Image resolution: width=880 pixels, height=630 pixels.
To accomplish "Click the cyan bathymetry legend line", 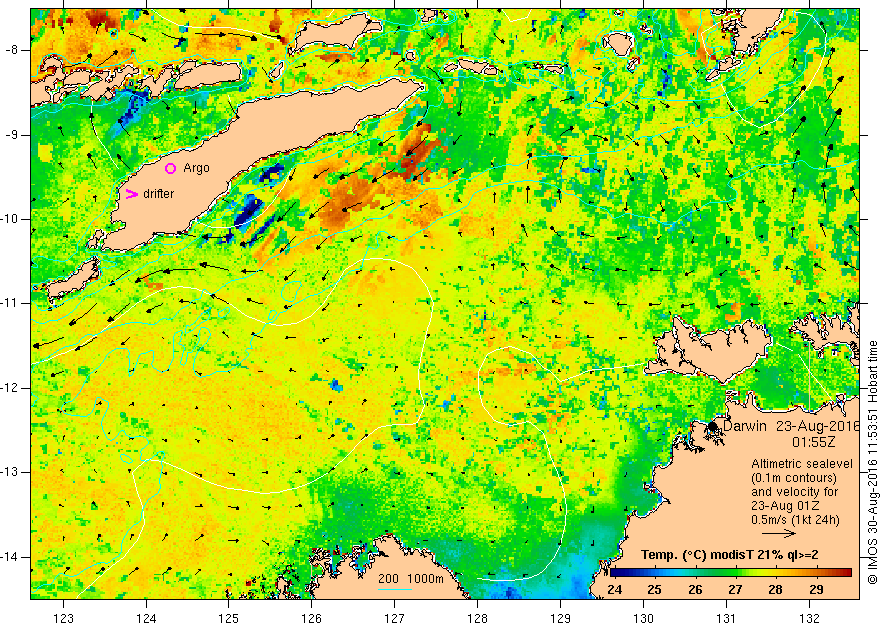I will pyautogui.click(x=395, y=589).
